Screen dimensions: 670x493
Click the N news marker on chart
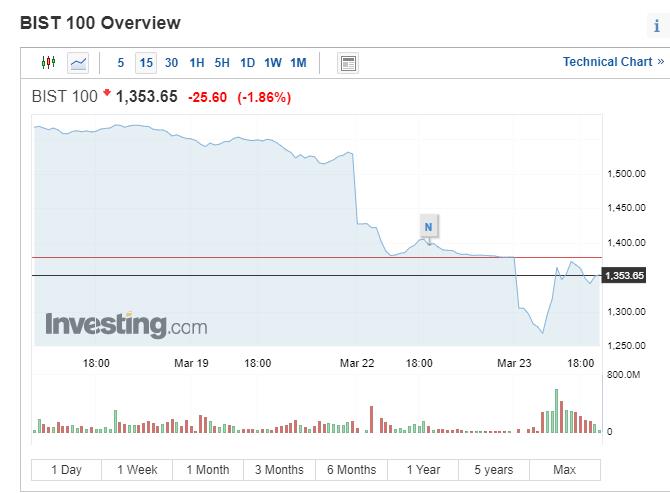pos(428,227)
